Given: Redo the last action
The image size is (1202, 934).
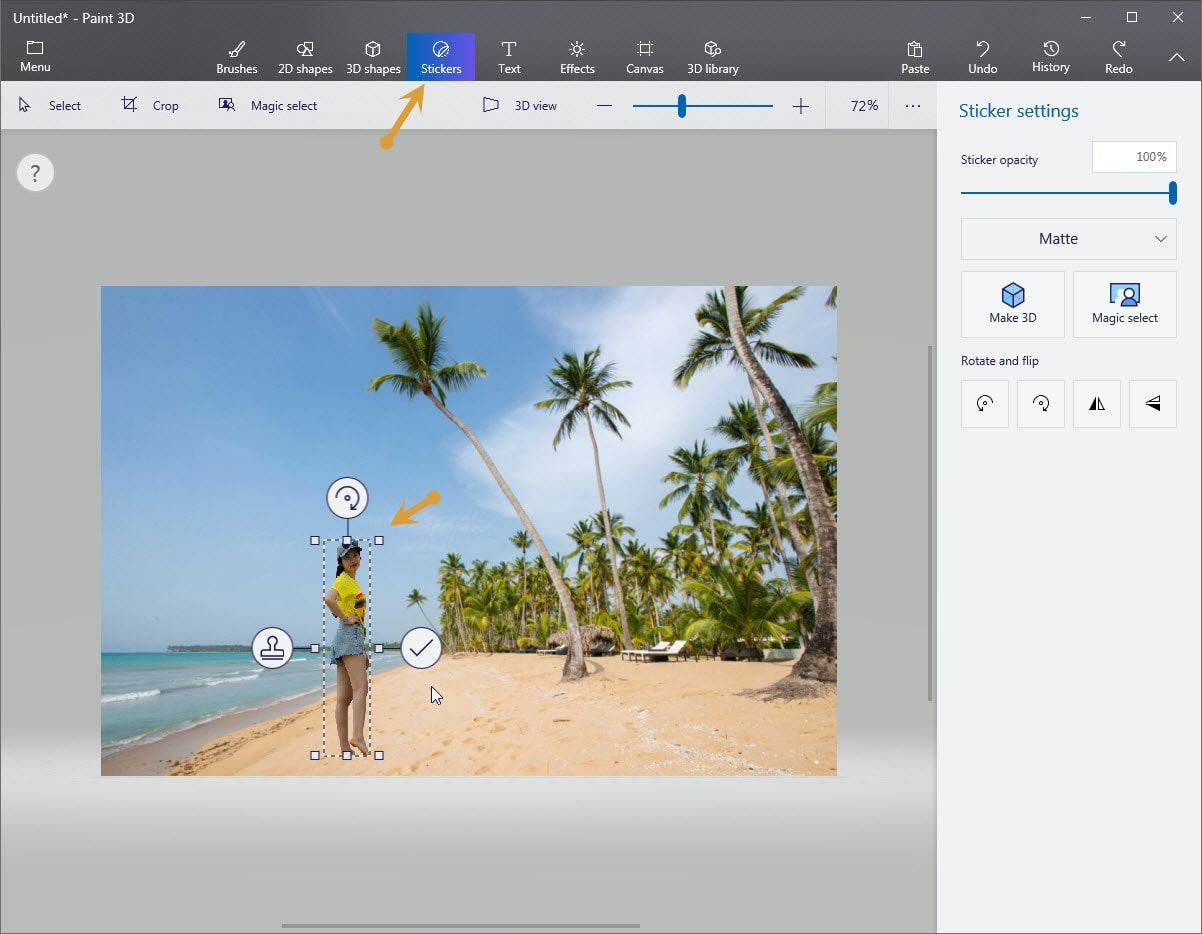Looking at the screenshot, I should (1119, 57).
